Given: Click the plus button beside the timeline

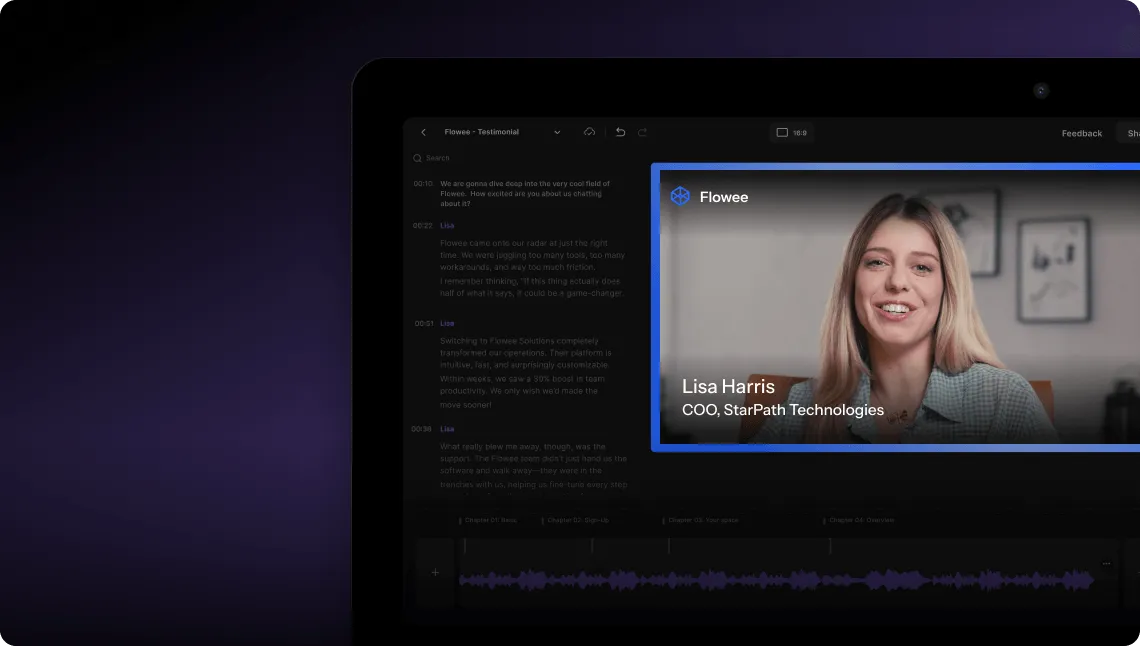Looking at the screenshot, I should click(435, 573).
